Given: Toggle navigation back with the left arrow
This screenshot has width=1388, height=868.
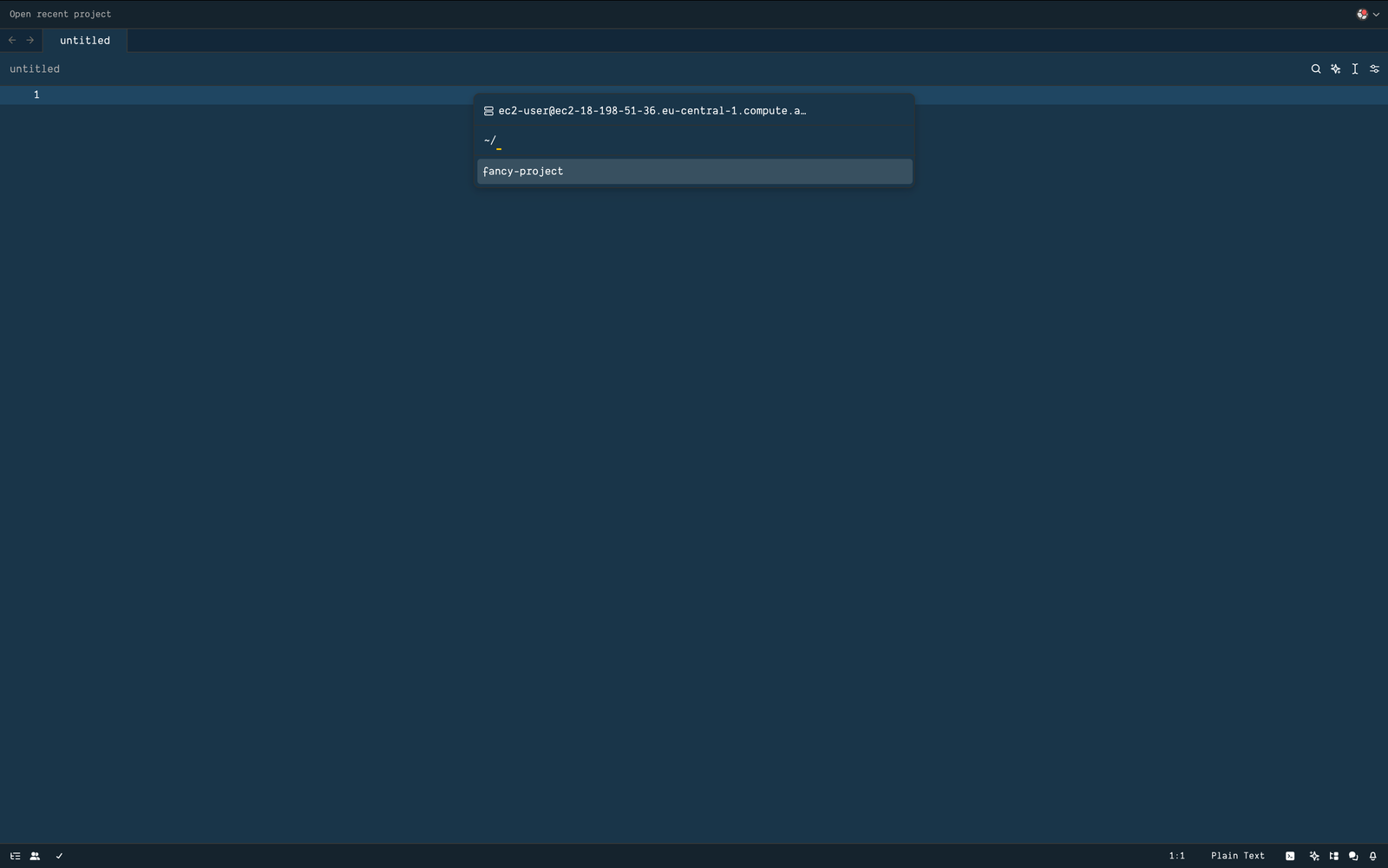Looking at the screenshot, I should point(11,40).
